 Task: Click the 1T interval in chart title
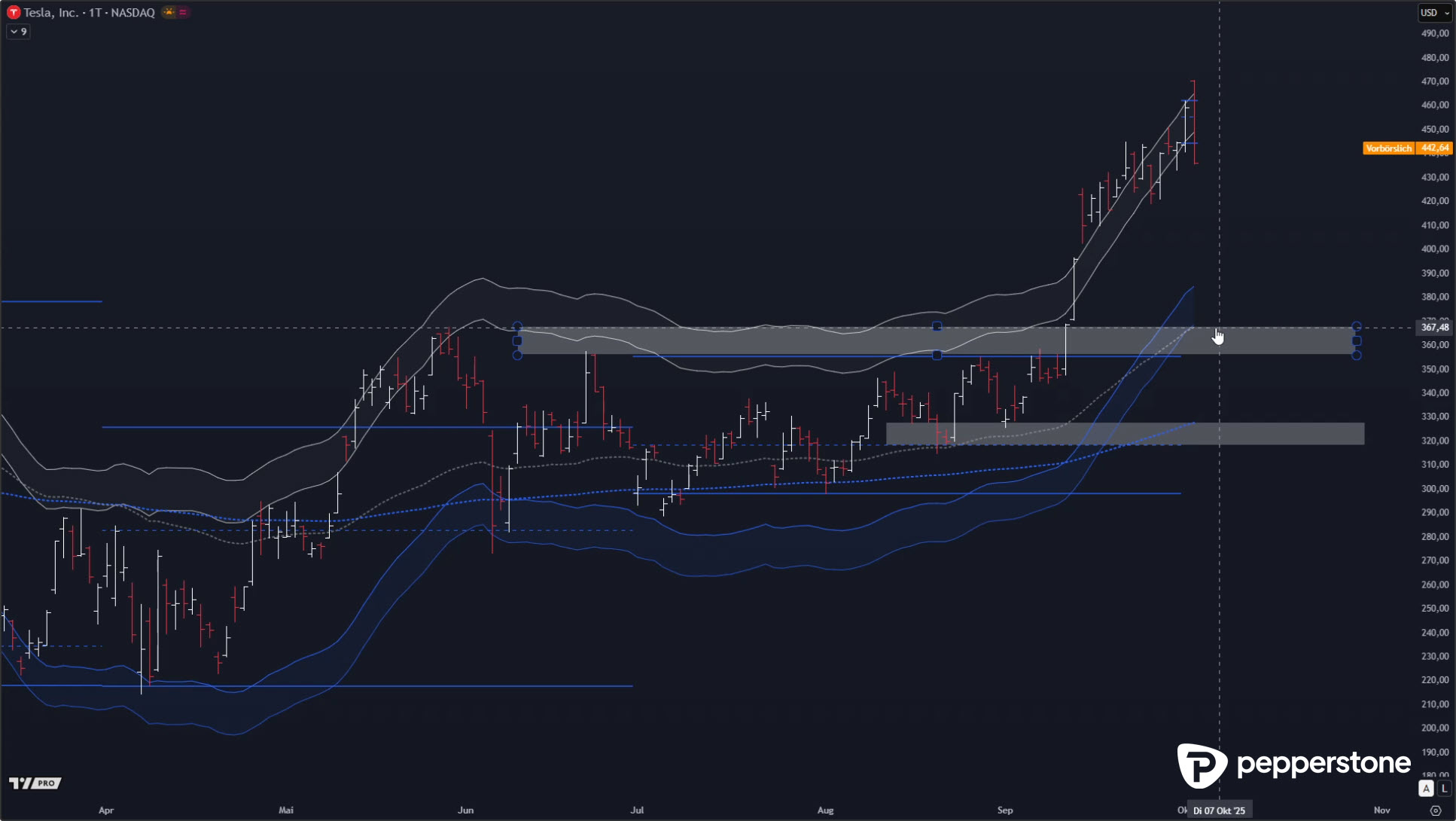pyautogui.click(x=95, y=12)
